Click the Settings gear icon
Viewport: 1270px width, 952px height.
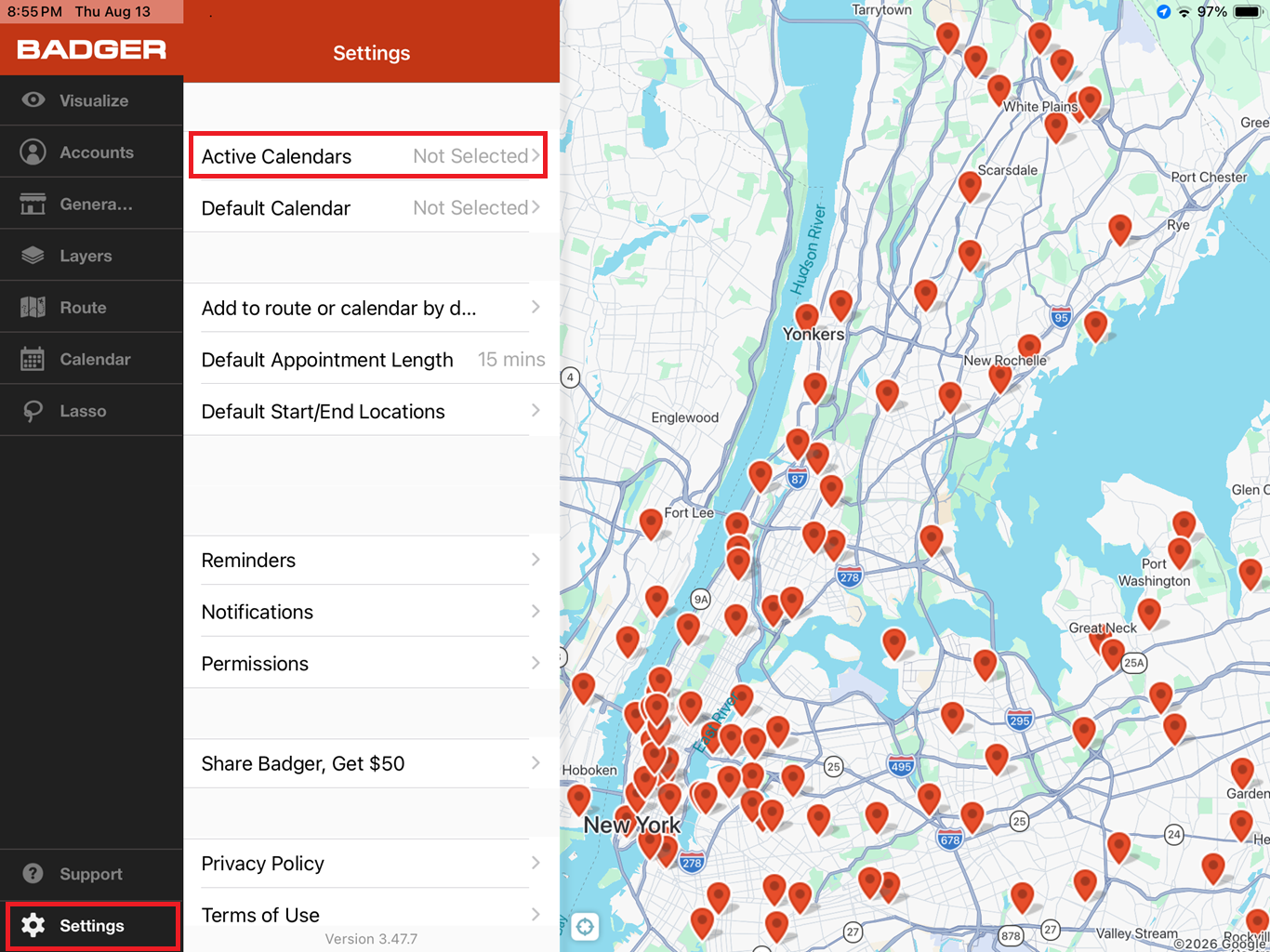click(x=33, y=925)
